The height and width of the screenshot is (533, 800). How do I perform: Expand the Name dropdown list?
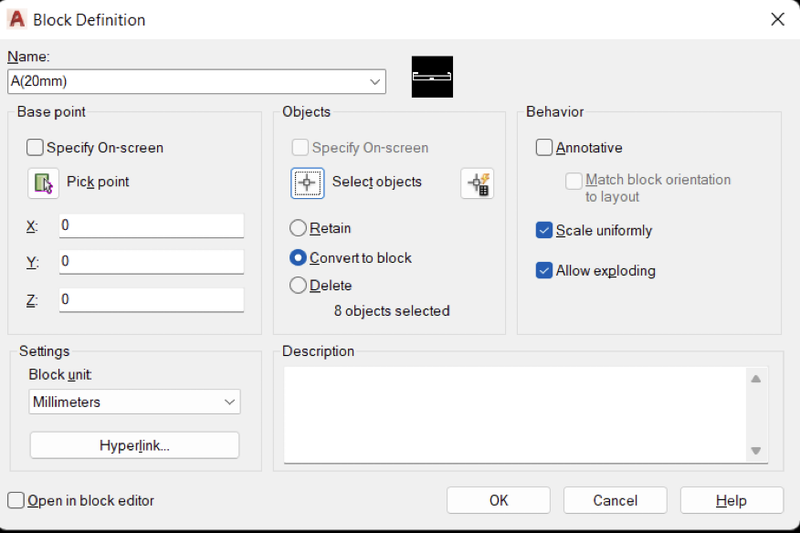point(375,82)
